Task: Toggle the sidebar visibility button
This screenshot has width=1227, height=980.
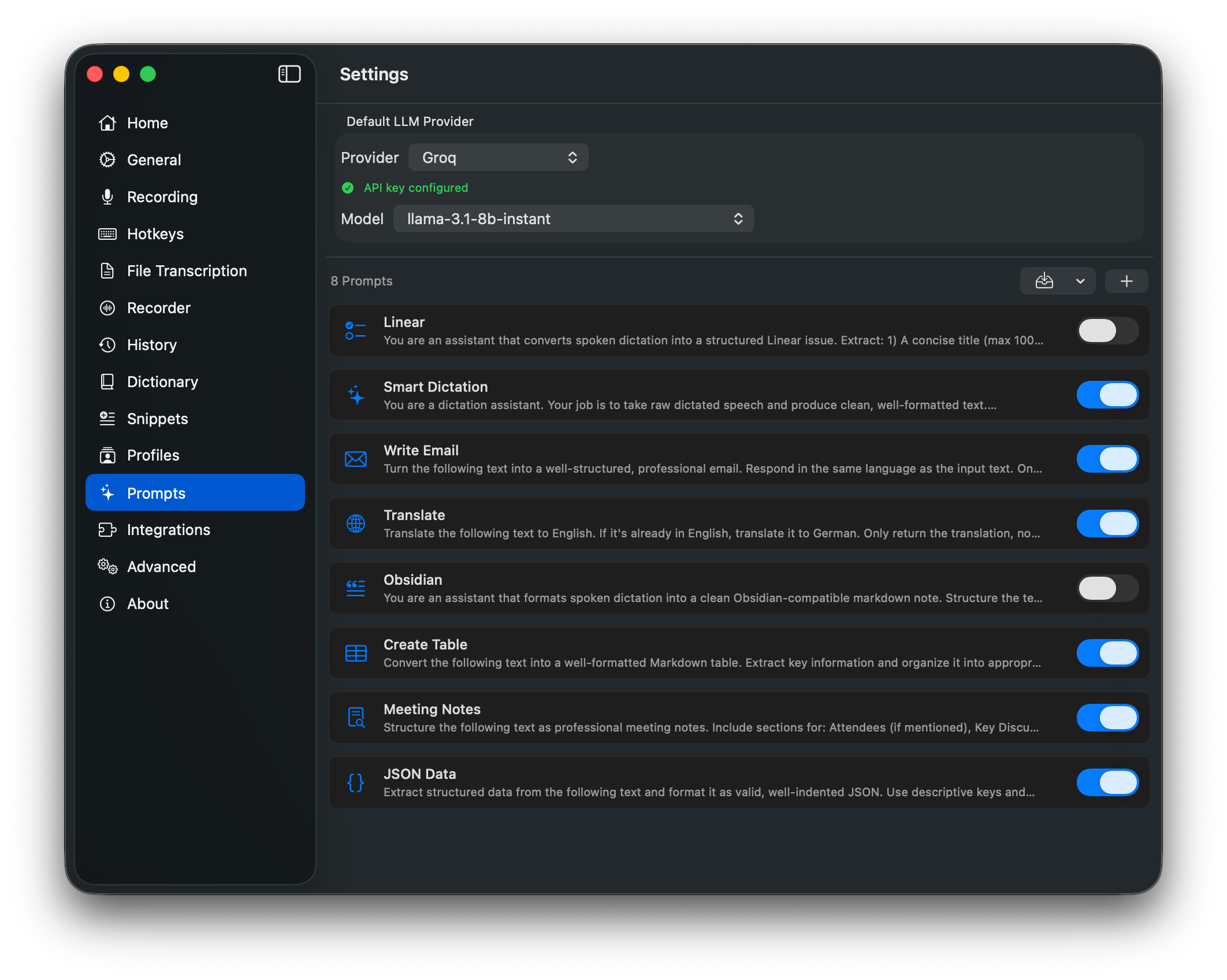Action: (289, 74)
